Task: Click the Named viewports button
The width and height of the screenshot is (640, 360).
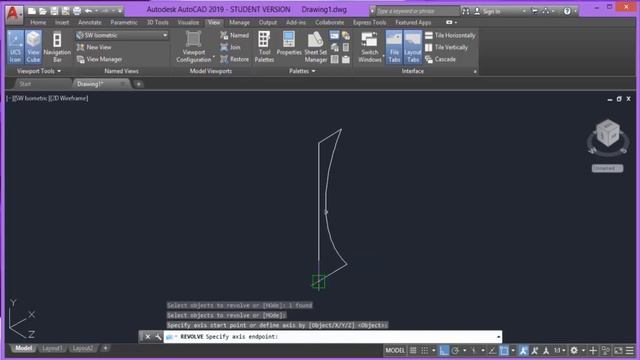Action: tap(235, 36)
